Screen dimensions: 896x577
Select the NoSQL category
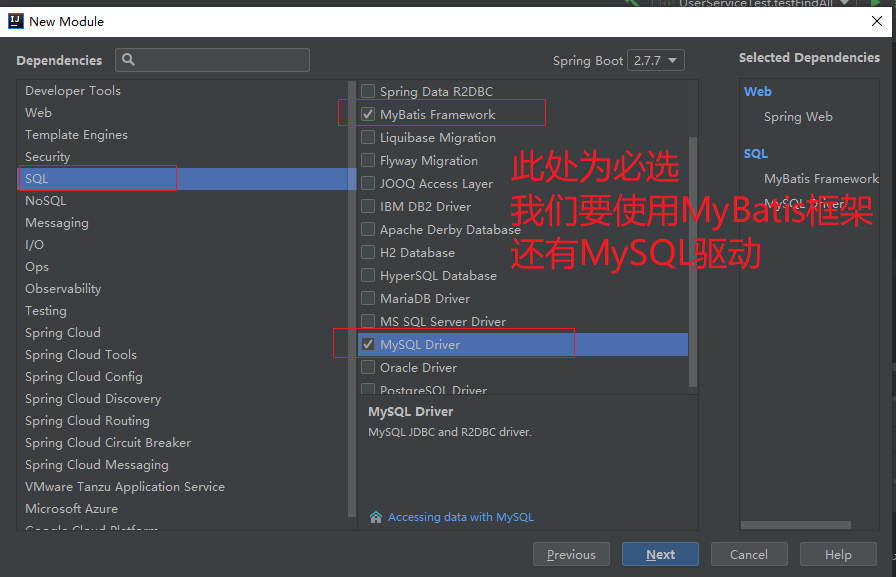click(46, 201)
